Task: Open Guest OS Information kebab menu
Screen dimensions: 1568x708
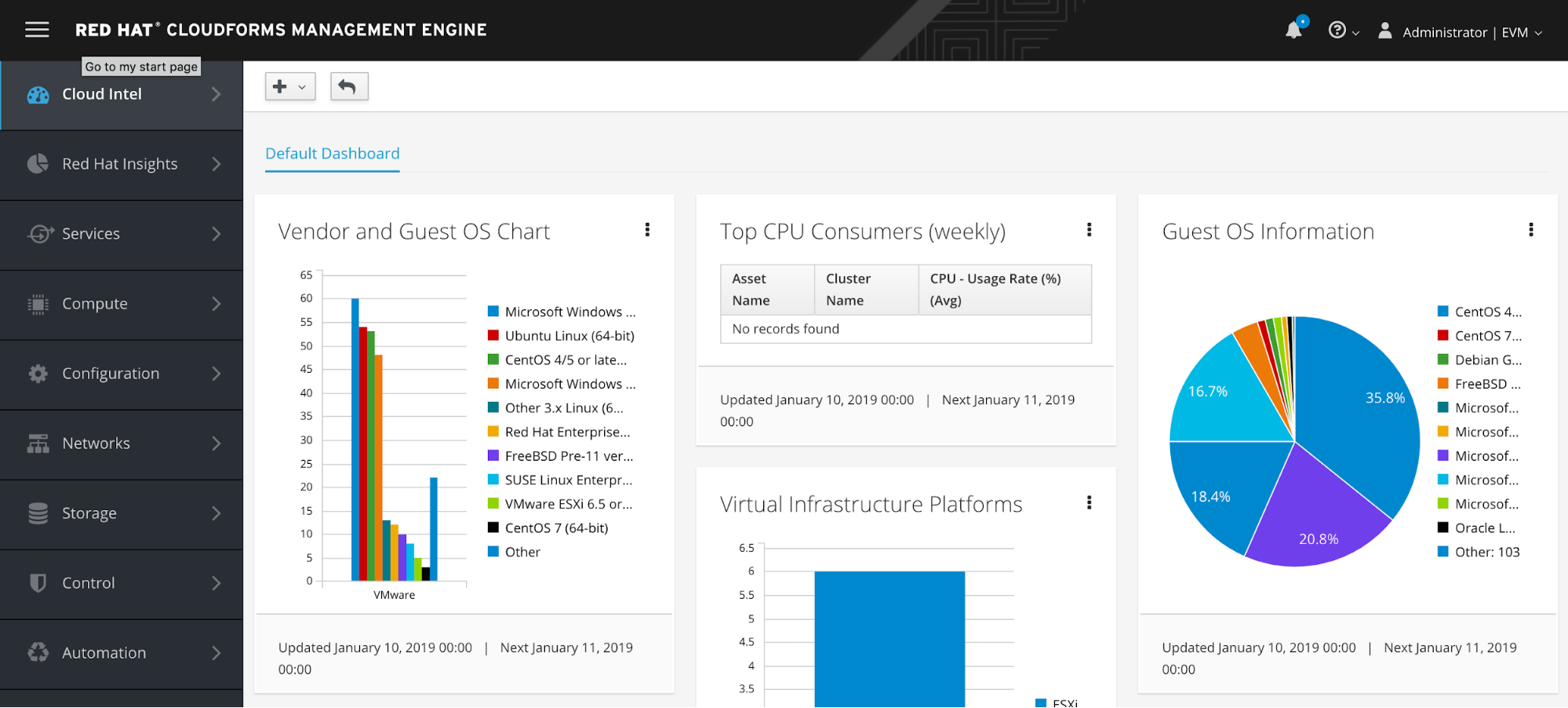Action: [1530, 230]
